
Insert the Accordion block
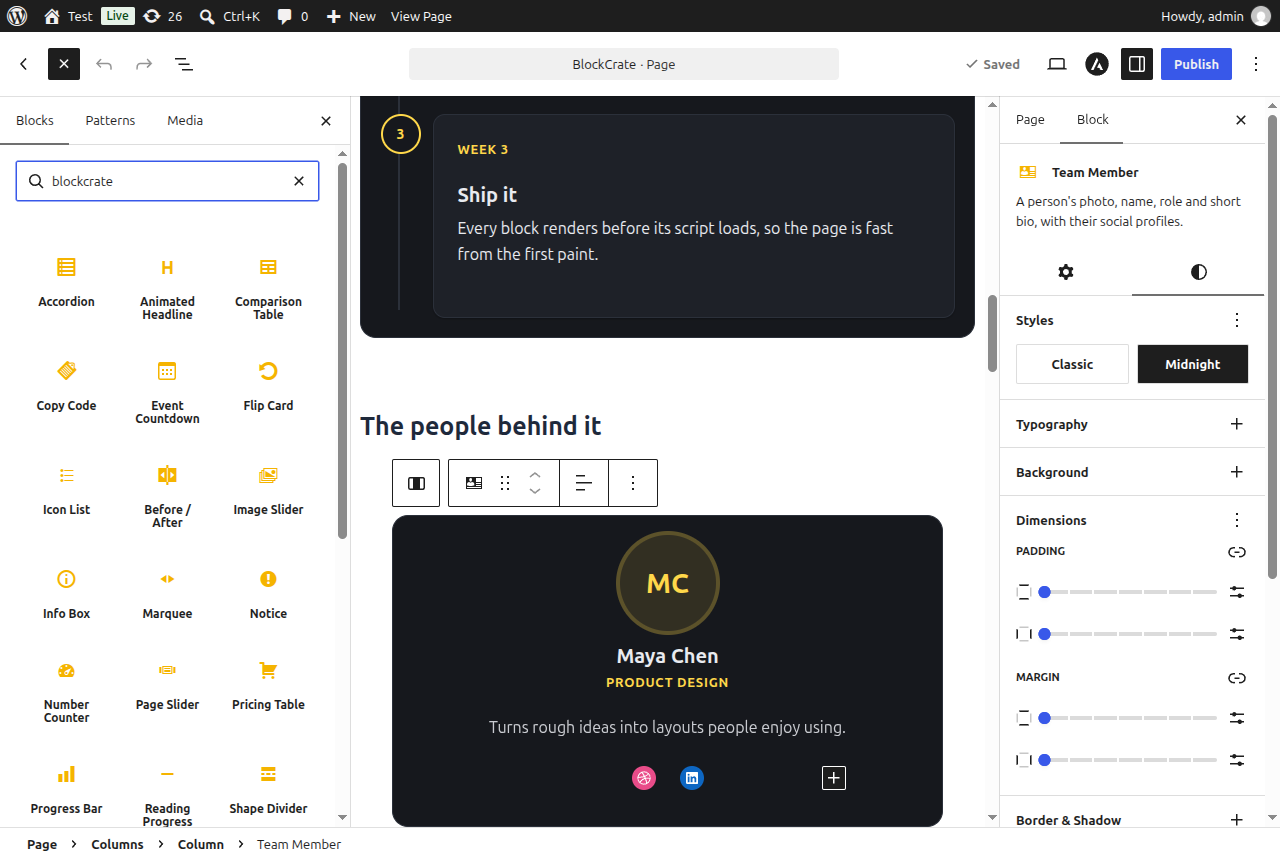coord(66,281)
